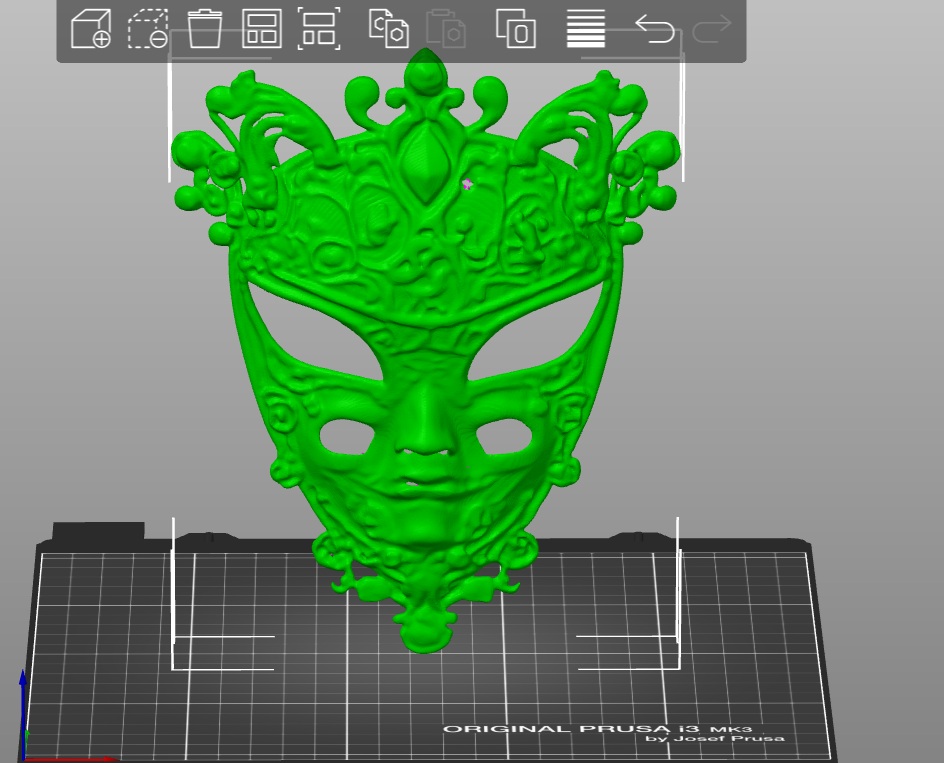
Task: Click the center jewel on the mask crown
Action: point(426,161)
